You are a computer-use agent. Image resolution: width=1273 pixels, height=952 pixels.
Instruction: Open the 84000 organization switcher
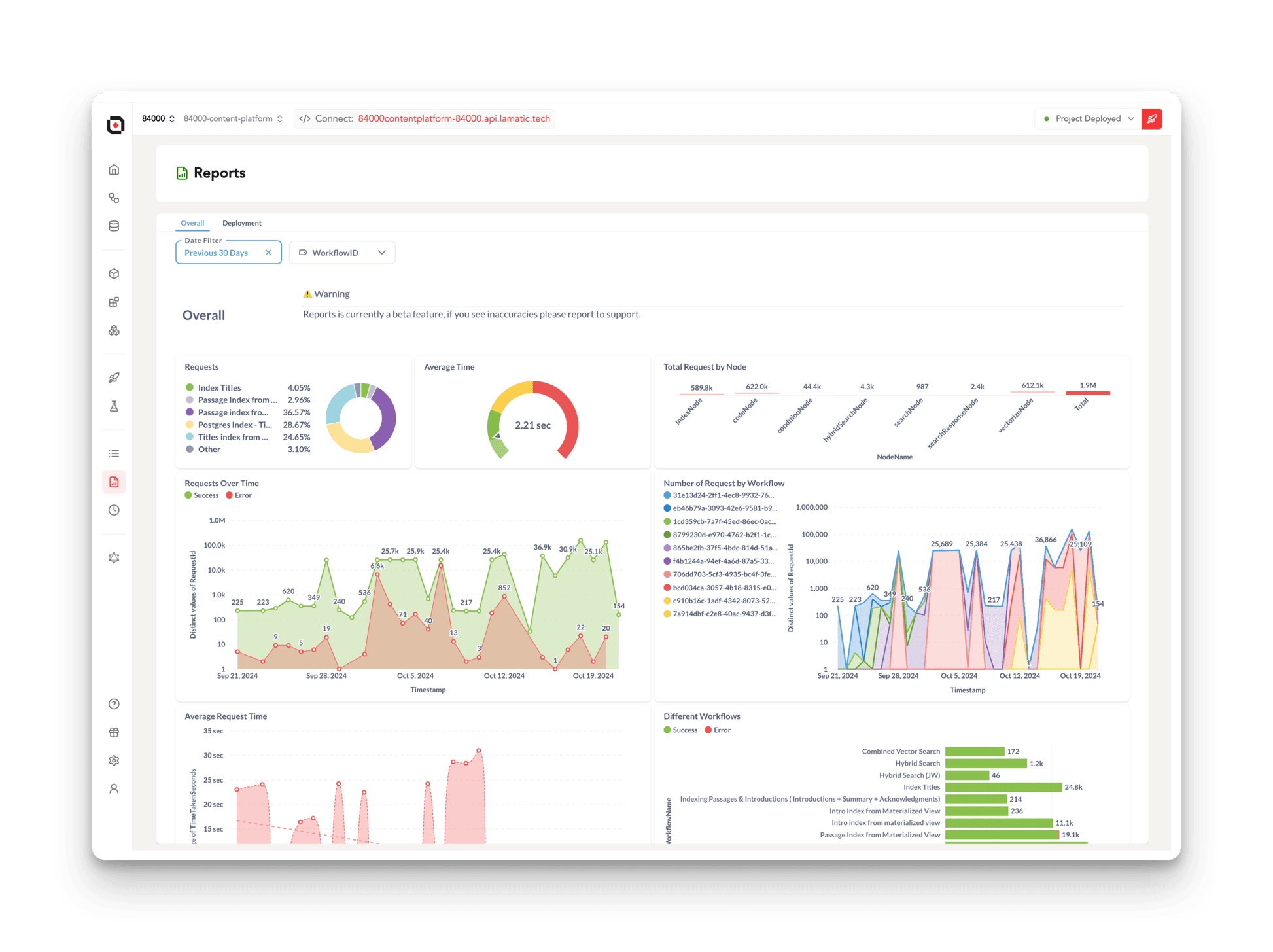tap(158, 118)
